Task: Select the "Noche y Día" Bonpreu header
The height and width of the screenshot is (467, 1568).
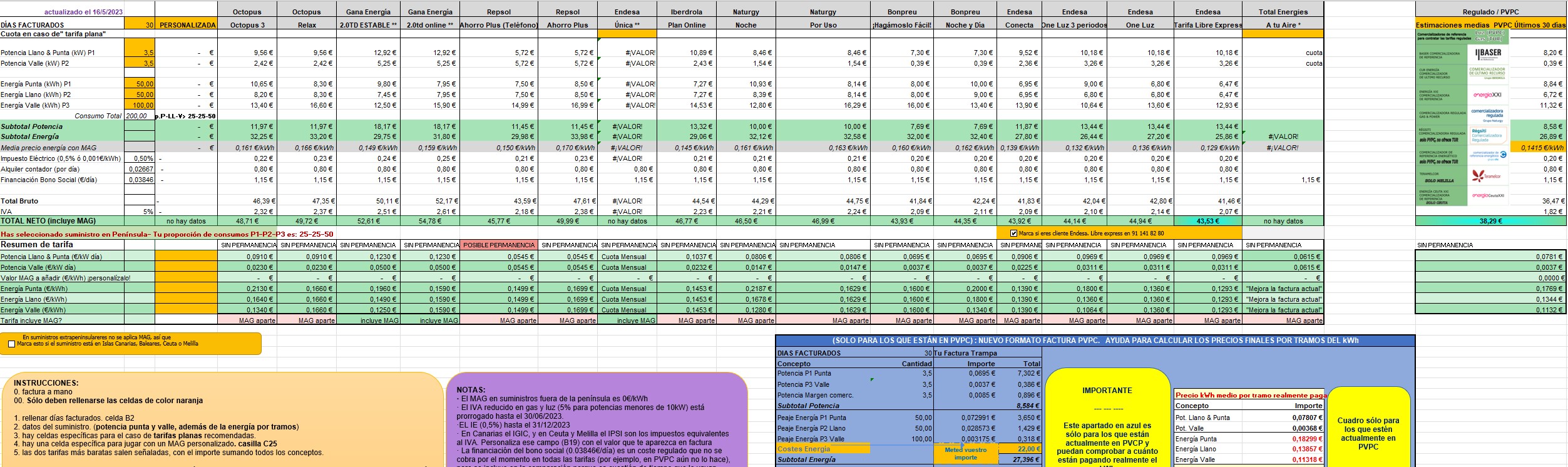Action: pos(965,25)
